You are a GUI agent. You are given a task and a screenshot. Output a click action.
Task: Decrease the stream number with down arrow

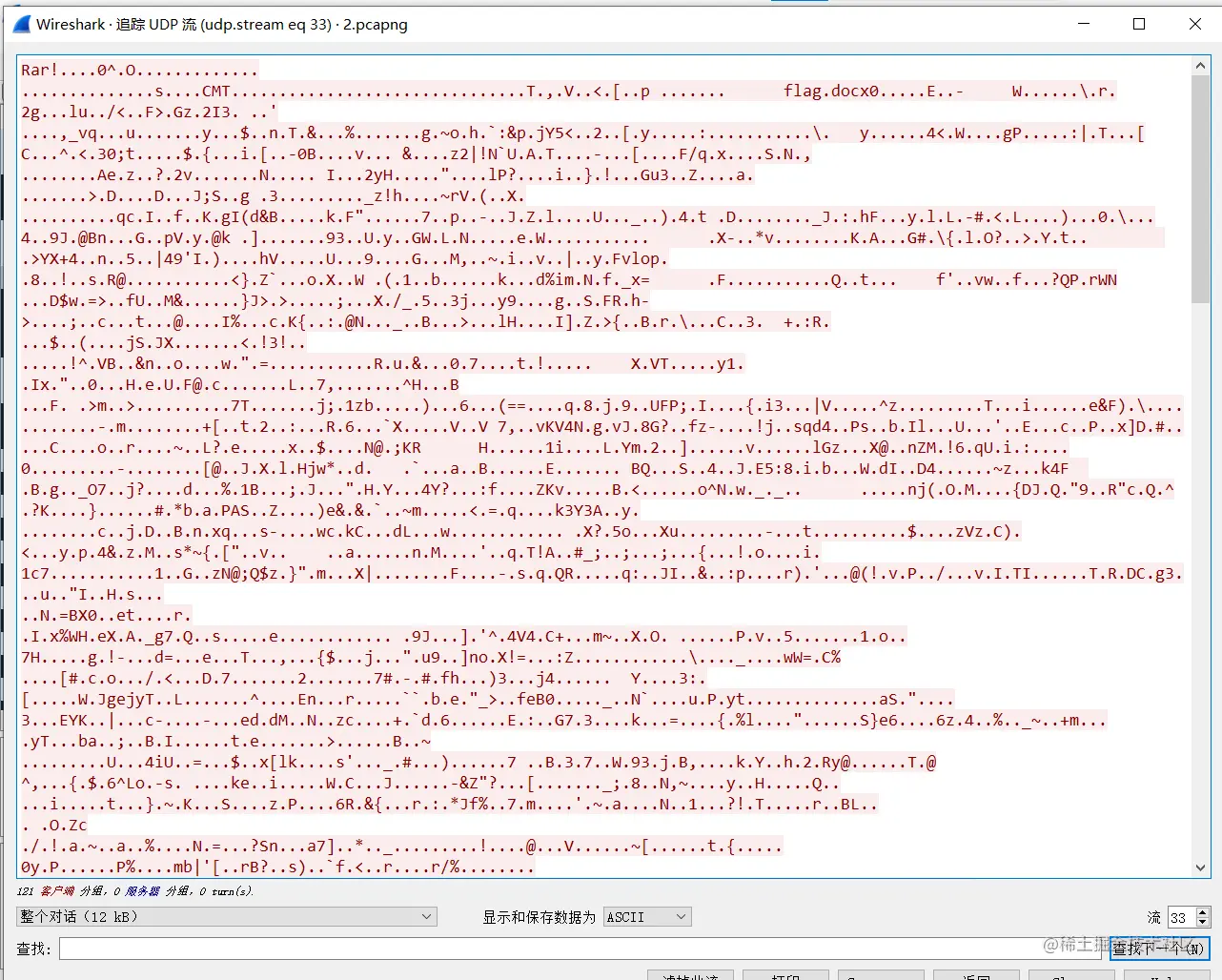point(1203,923)
